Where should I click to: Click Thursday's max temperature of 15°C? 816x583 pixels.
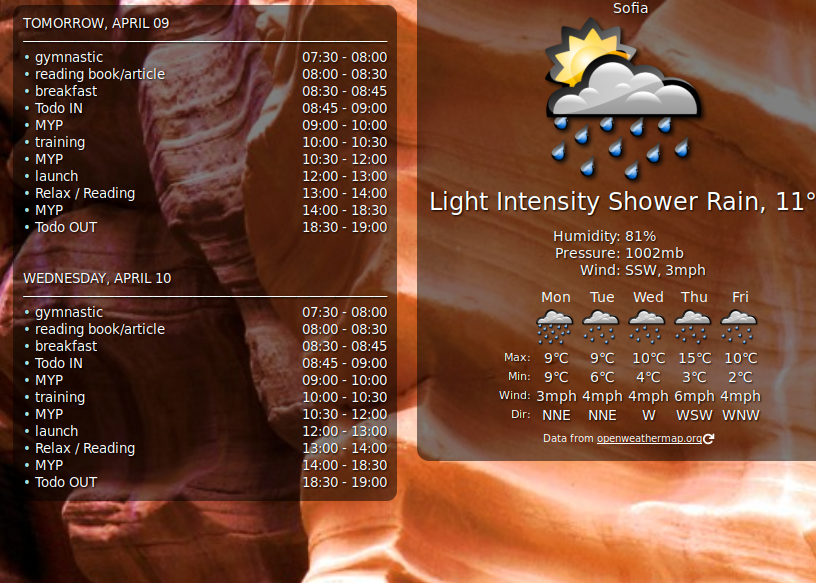click(692, 357)
